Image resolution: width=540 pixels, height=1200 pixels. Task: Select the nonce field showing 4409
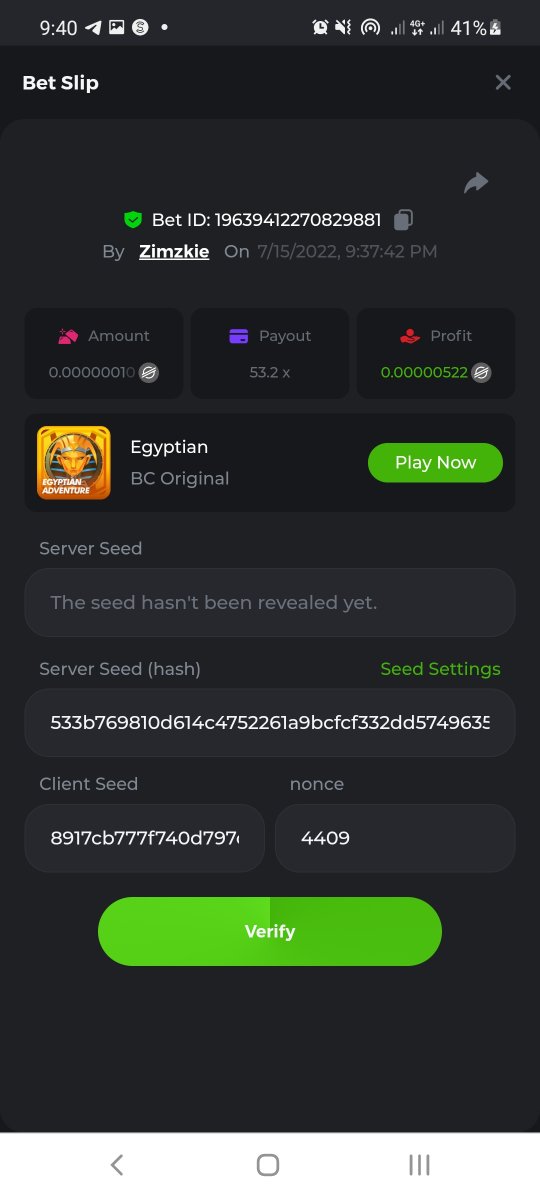[395, 838]
